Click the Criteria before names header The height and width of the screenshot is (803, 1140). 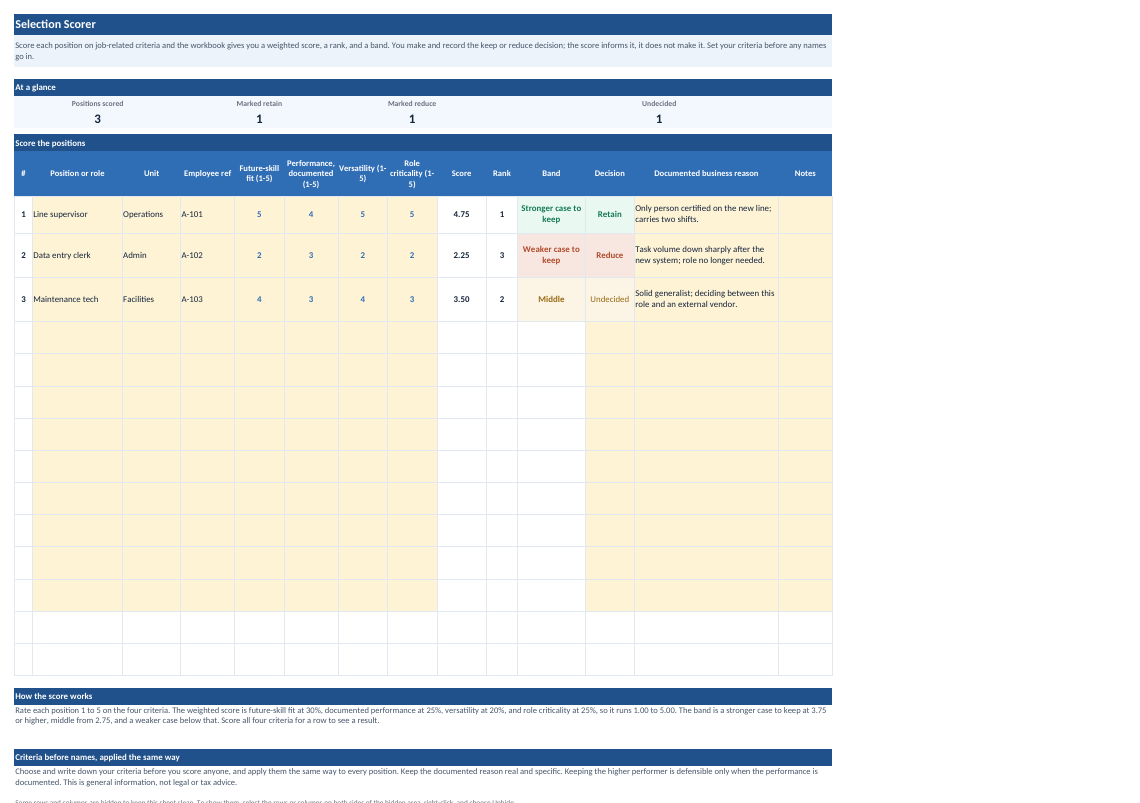422,757
